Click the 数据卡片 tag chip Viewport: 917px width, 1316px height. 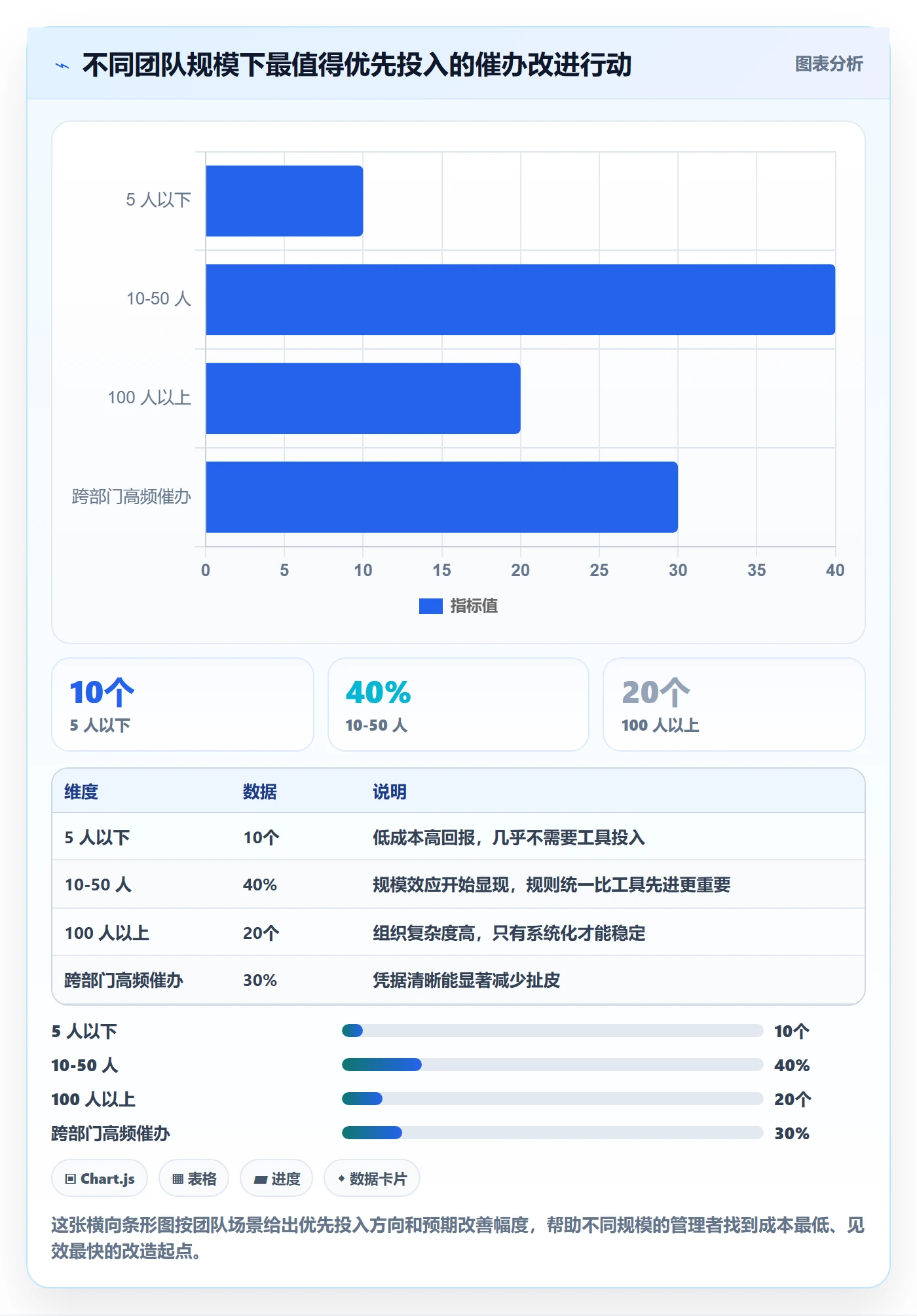click(x=372, y=1179)
